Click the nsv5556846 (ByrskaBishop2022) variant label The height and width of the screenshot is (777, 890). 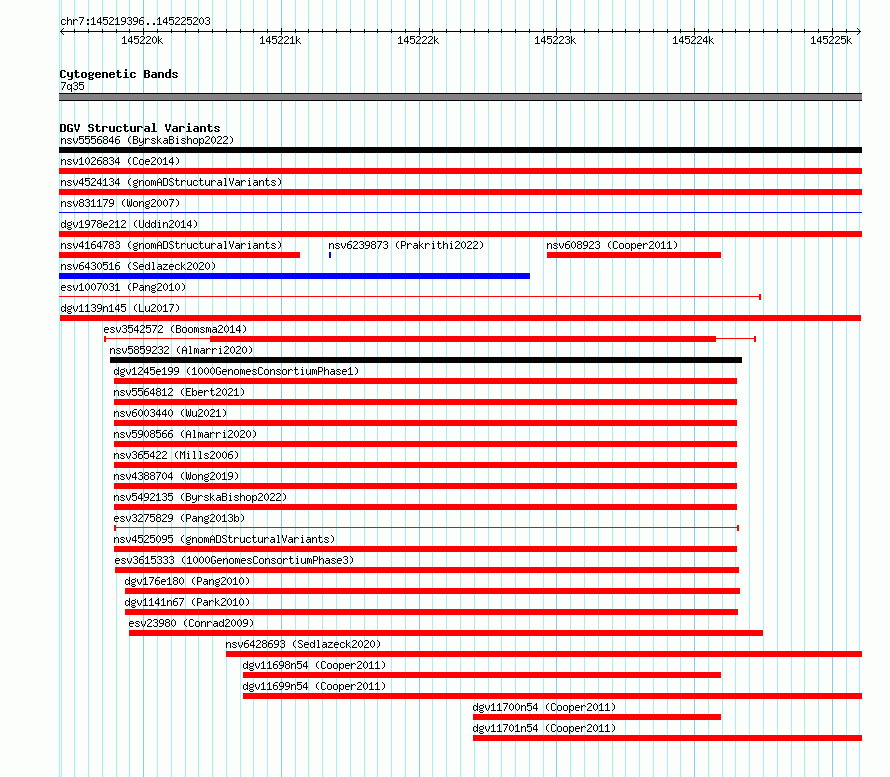click(x=147, y=140)
